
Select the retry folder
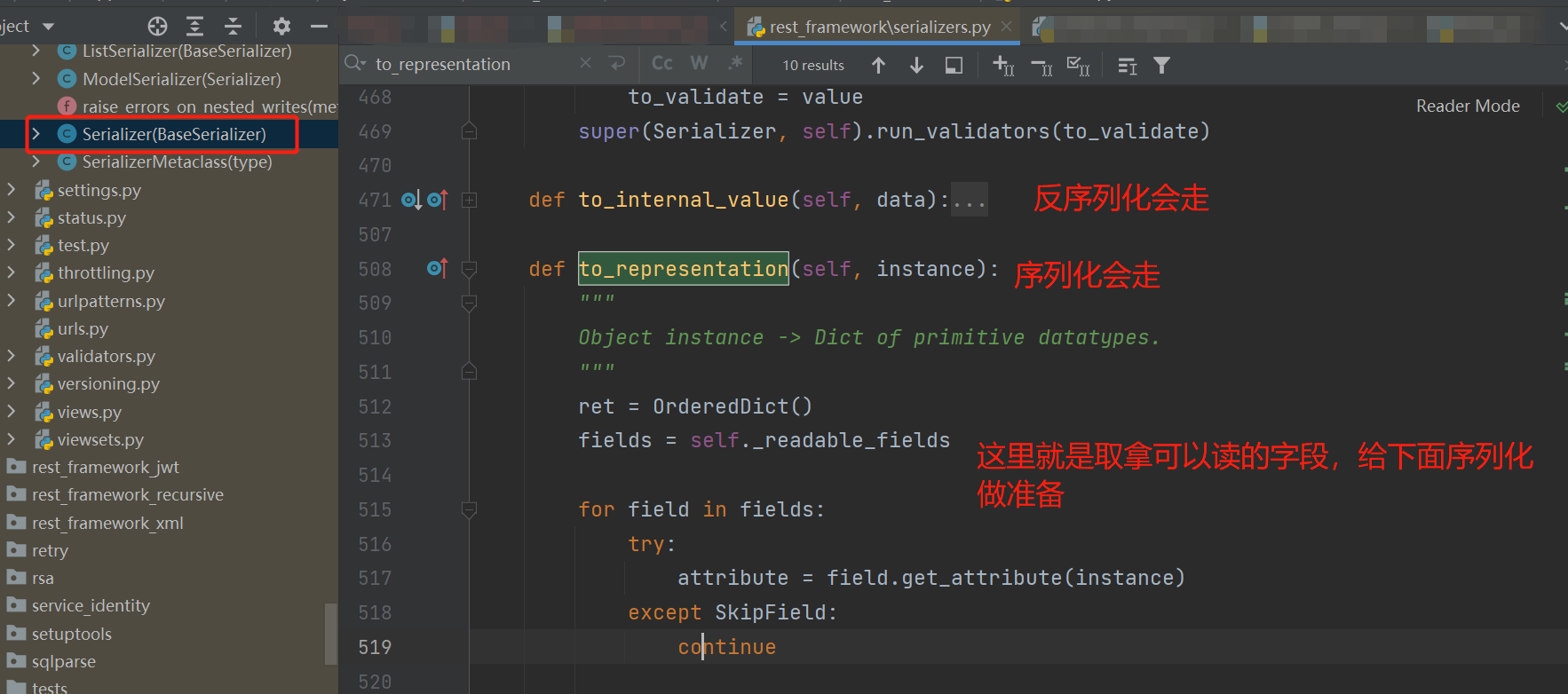point(50,550)
